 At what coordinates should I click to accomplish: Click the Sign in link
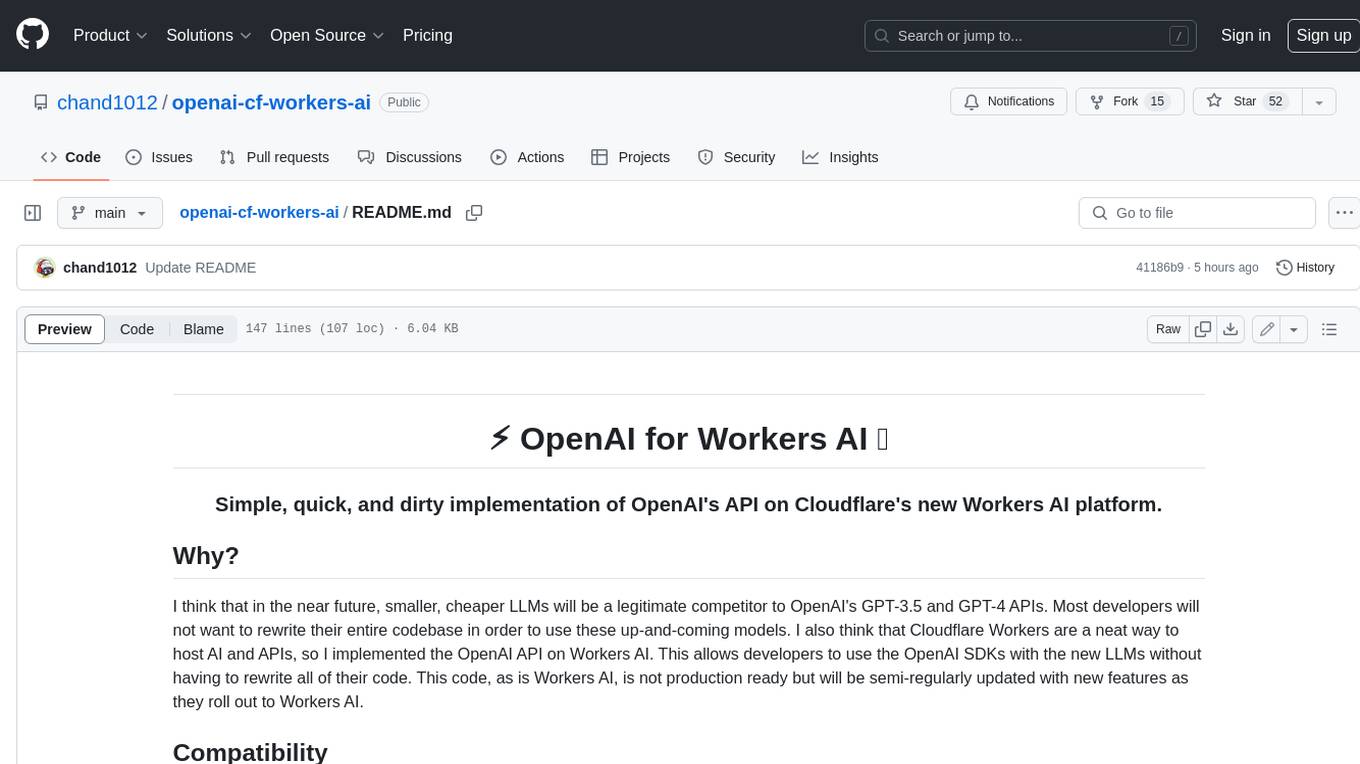(1245, 35)
